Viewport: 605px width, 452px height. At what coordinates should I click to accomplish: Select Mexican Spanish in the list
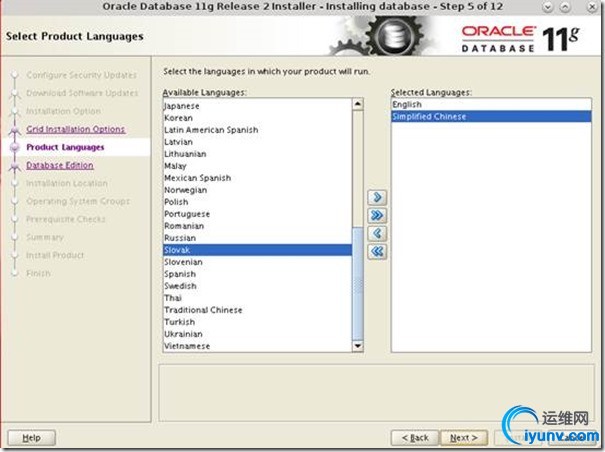257,178
